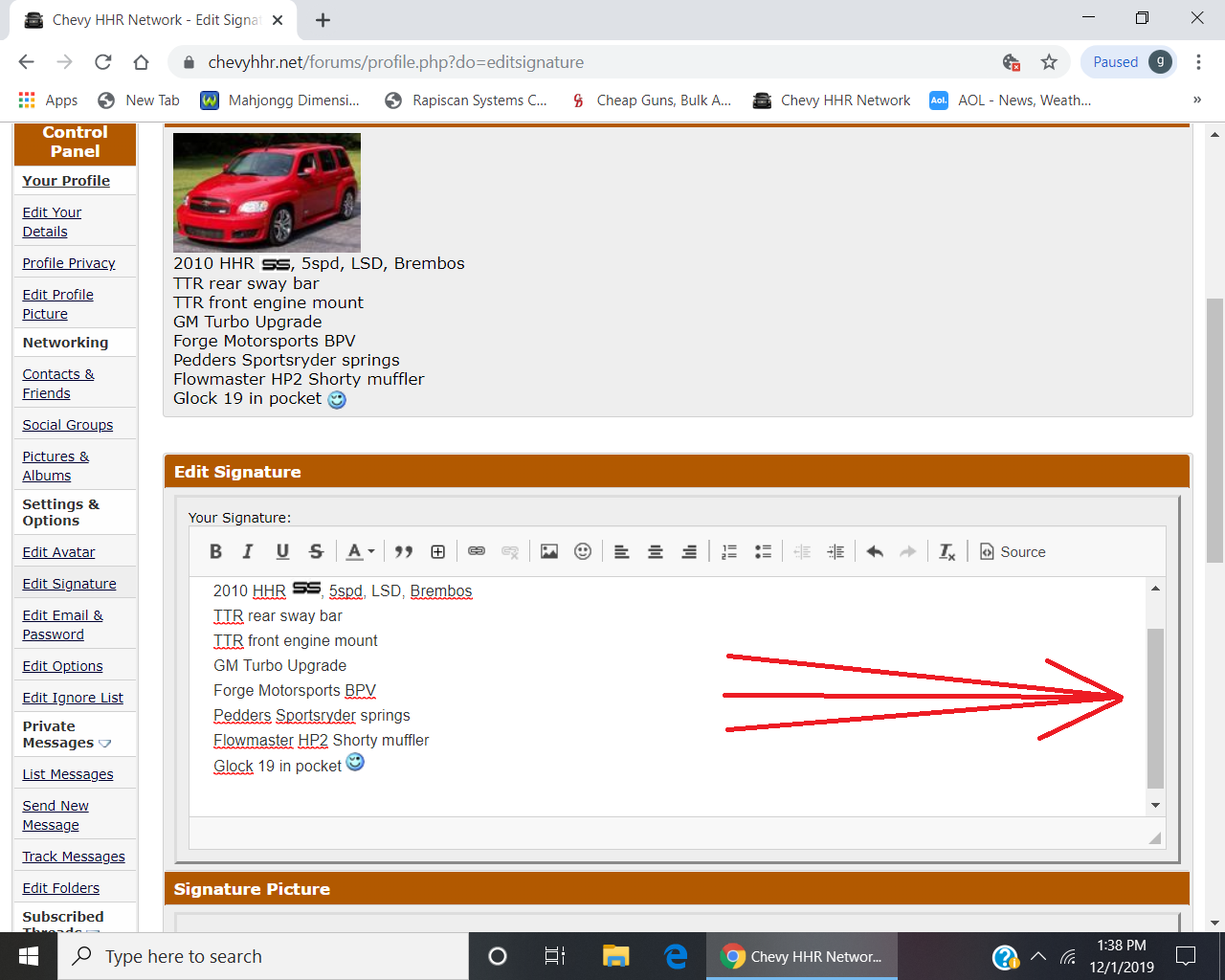Click the undo arrow in editor toolbar
This screenshot has height=980, width=1225.
[x=875, y=552]
